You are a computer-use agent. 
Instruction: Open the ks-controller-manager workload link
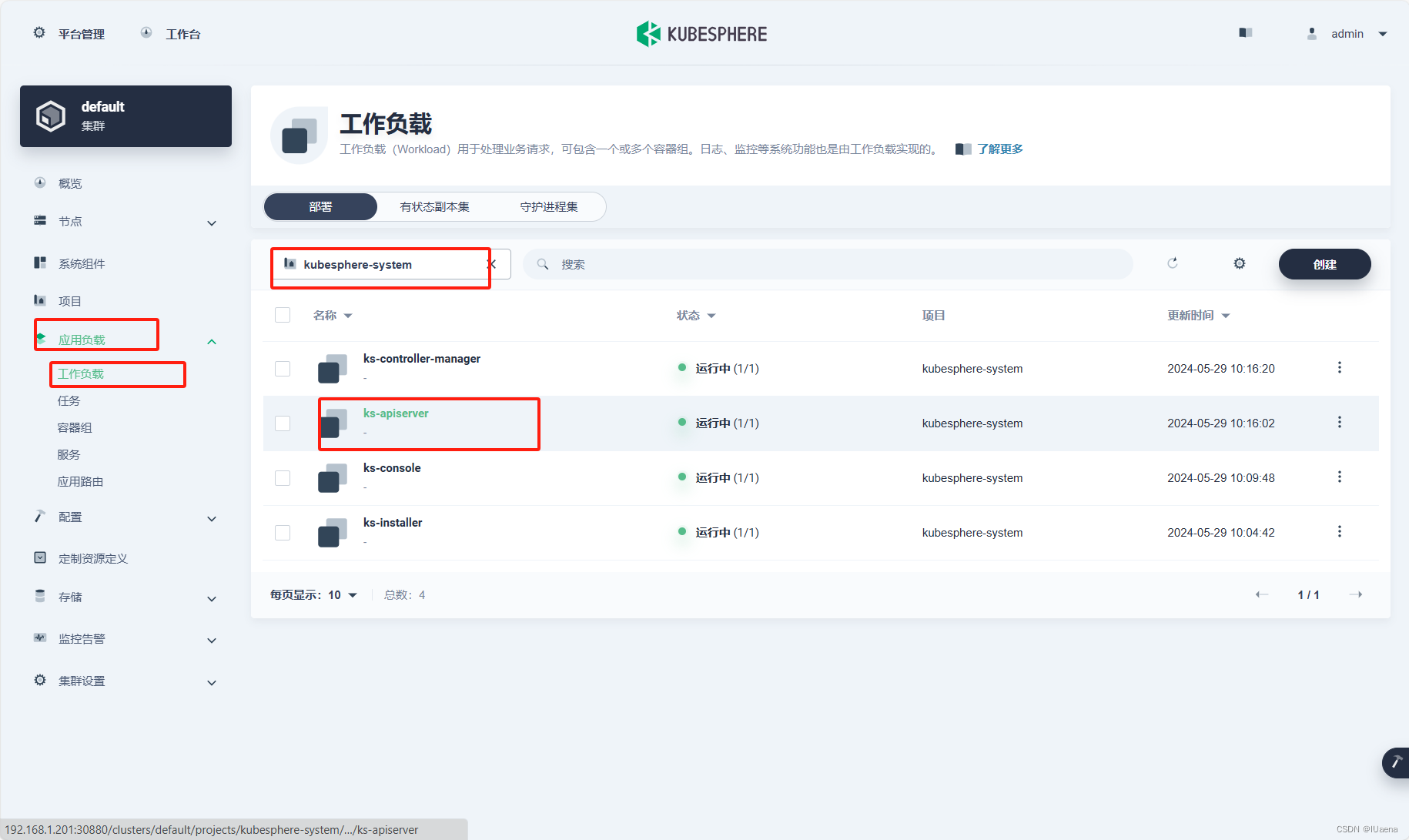point(422,359)
